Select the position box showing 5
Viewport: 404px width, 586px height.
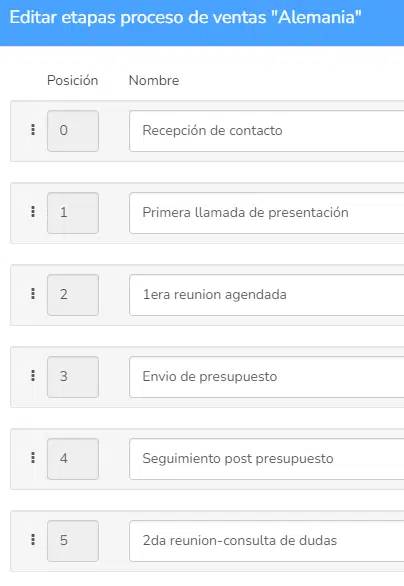[73, 541]
